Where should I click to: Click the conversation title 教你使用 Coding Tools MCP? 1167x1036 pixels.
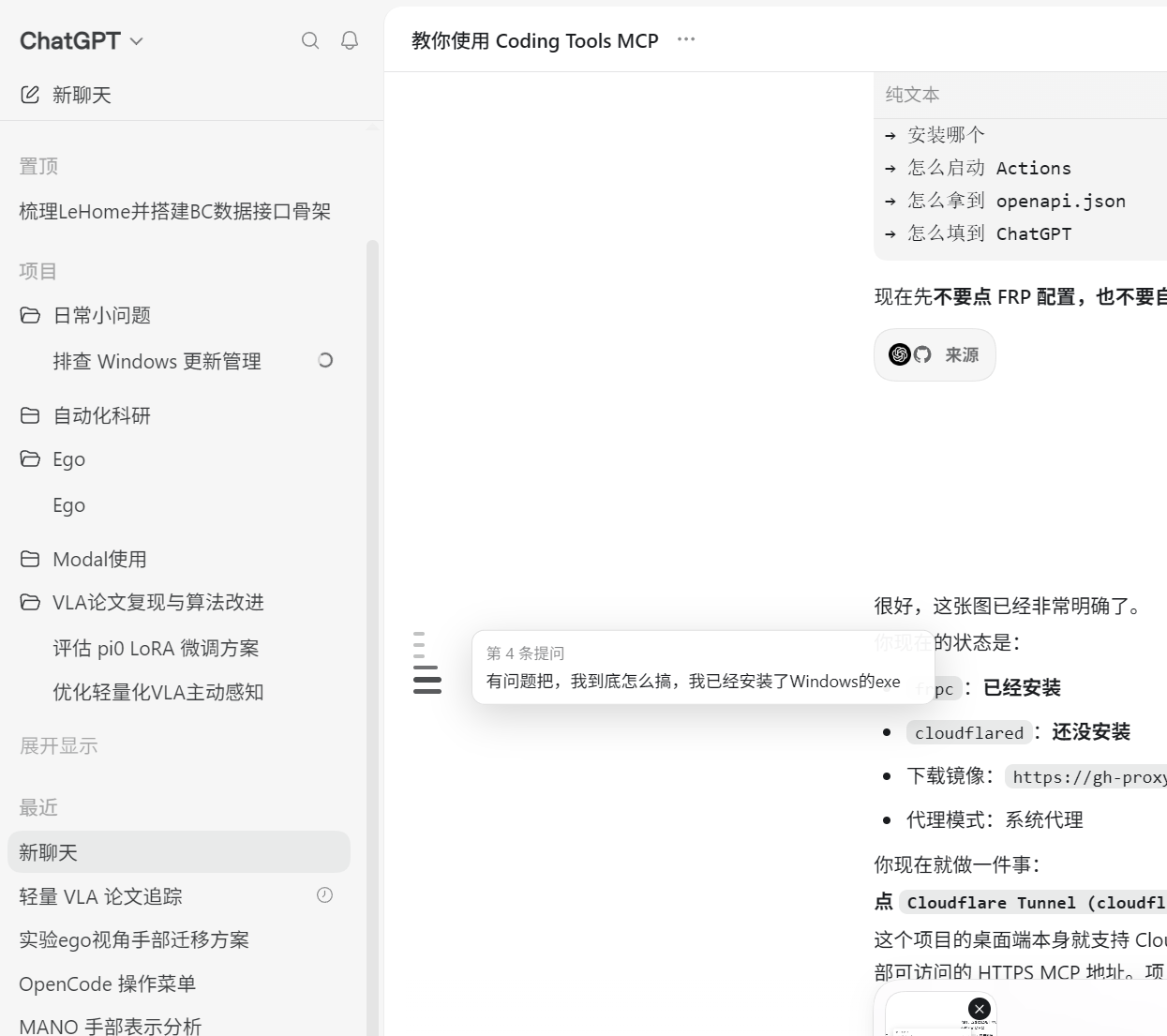pyautogui.click(x=535, y=40)
